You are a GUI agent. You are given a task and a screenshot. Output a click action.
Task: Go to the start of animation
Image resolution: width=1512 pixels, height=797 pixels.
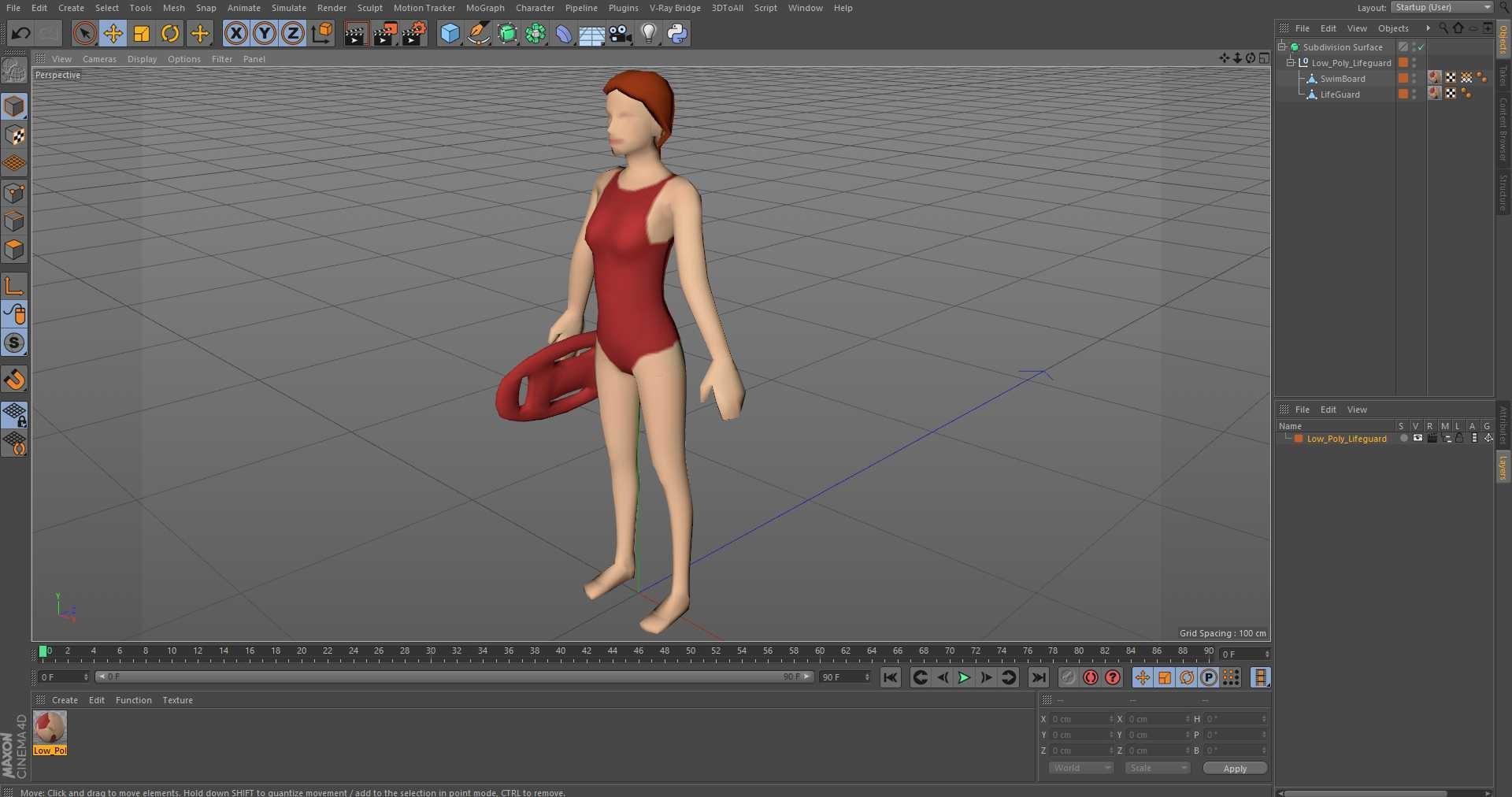click(x=890, y=677)
